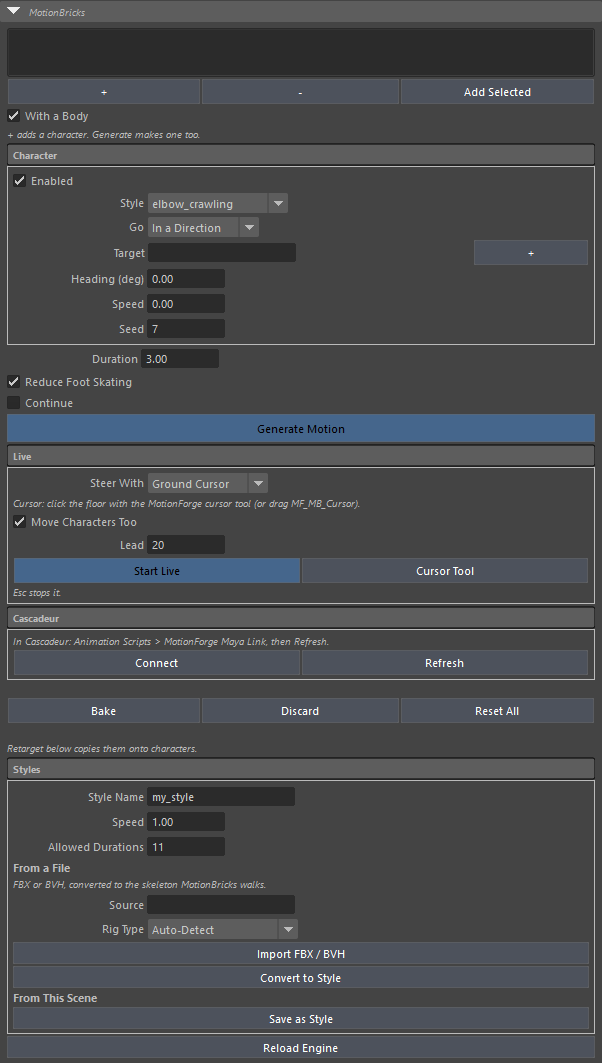Toggle the Enabled checkbox

(x=20, y=181)
